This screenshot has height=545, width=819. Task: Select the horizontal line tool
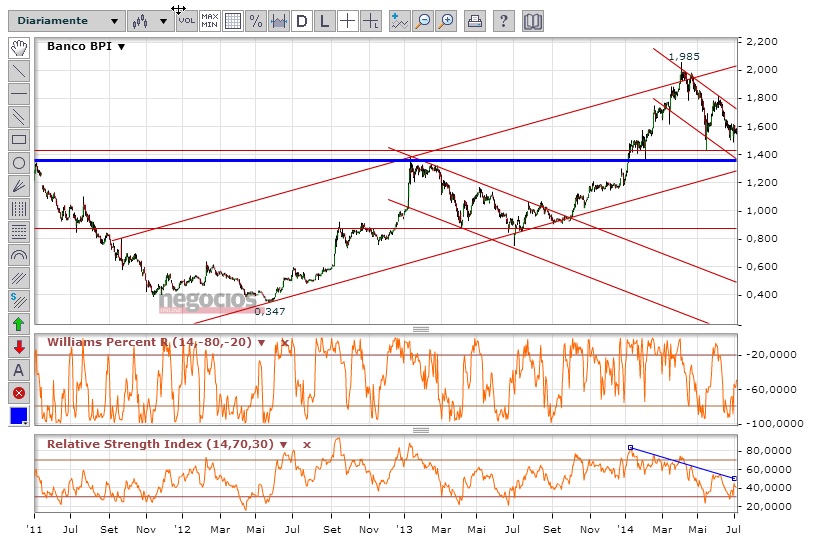pyautogui.click(x=19, y=94)
